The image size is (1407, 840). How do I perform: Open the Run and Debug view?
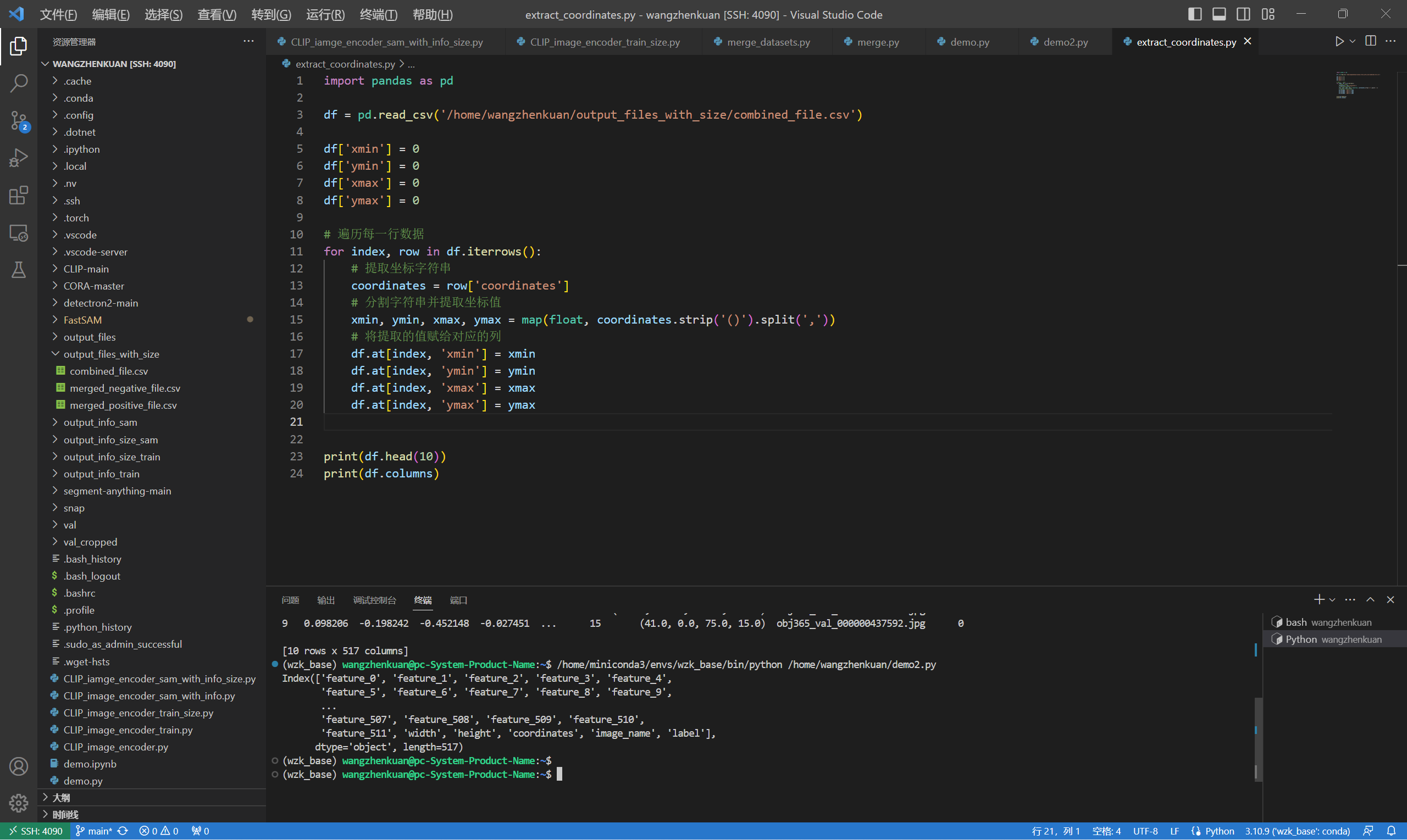[19, 158]
